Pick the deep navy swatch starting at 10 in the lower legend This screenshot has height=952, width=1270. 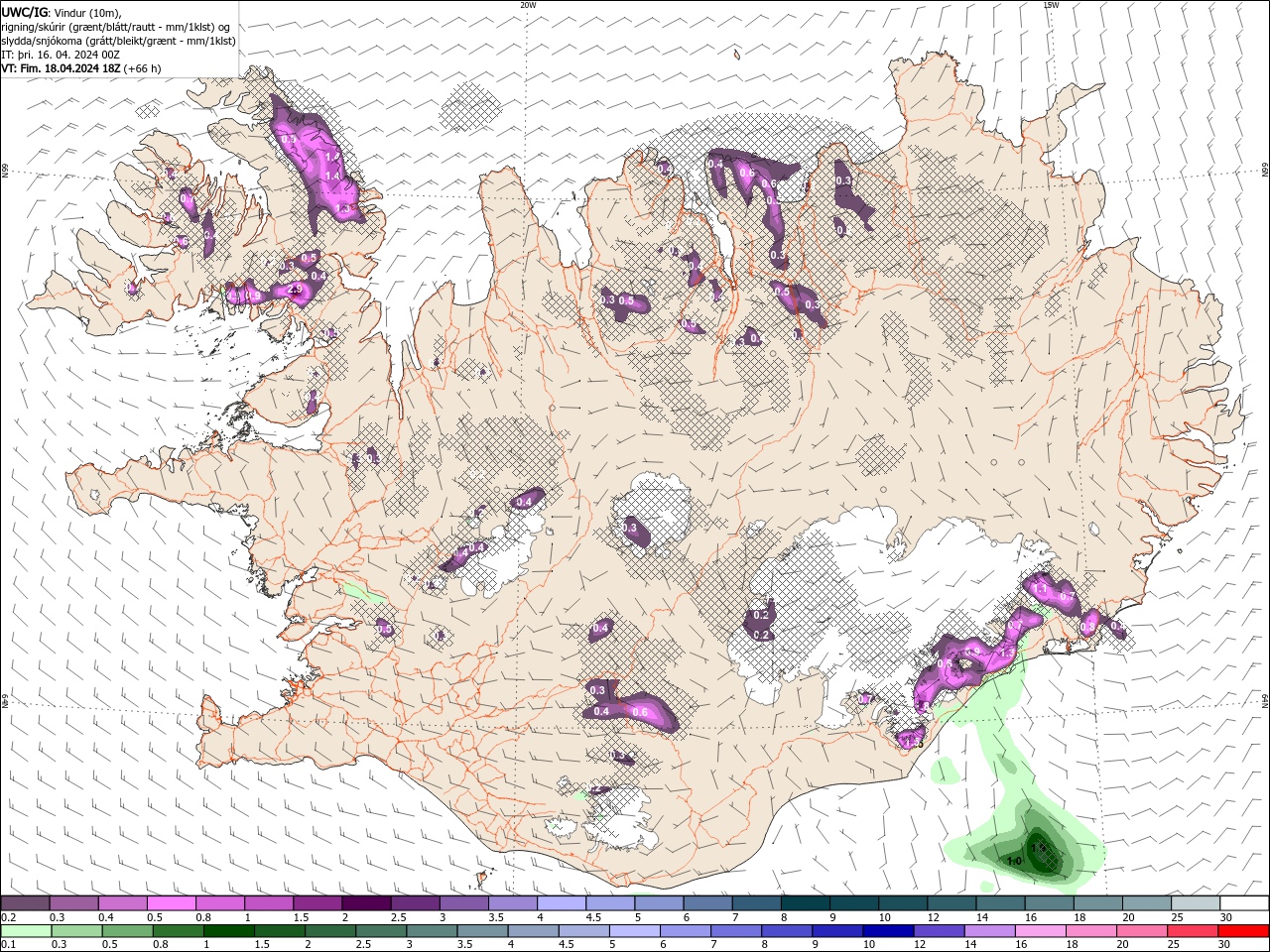(x=887, y=931)
